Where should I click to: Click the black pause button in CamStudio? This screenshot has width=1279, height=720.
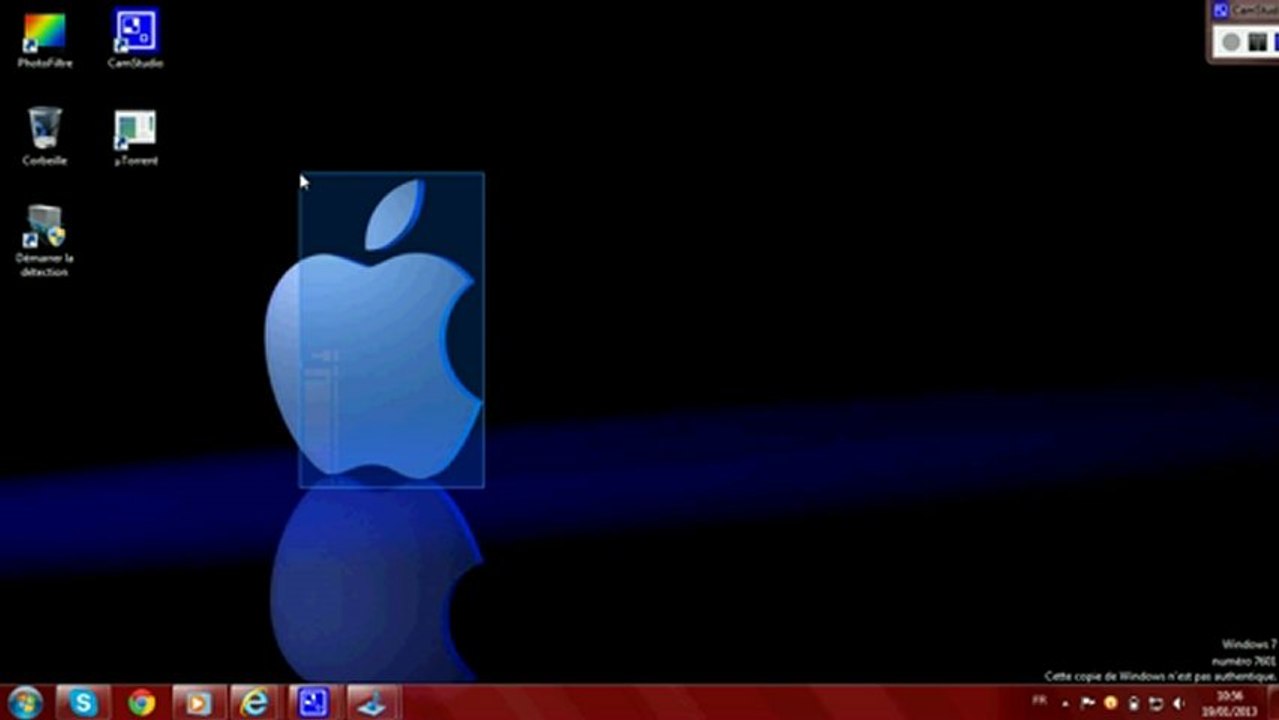tap(1257, 42)
